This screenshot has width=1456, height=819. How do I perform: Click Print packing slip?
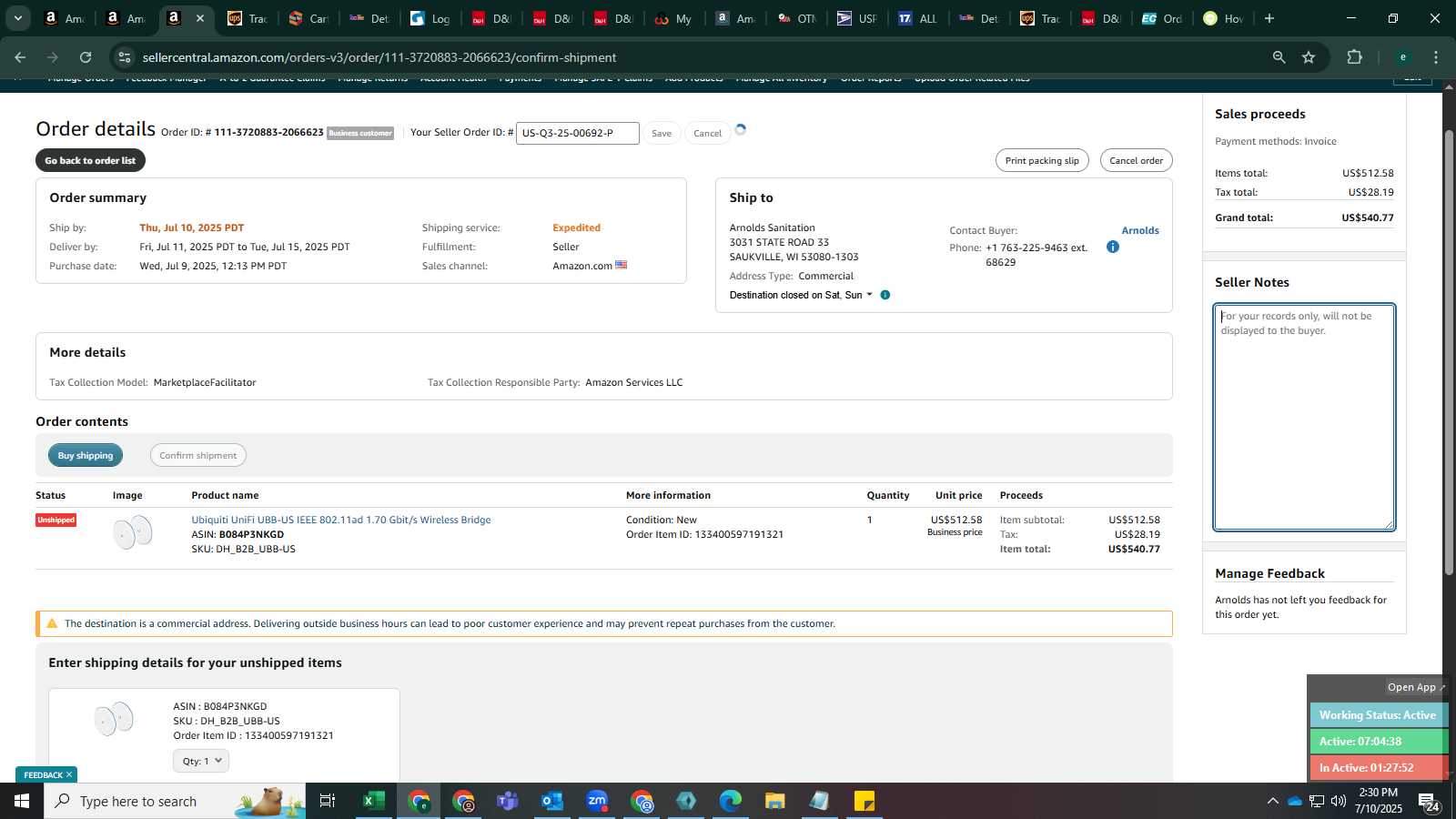point(1042,160)
